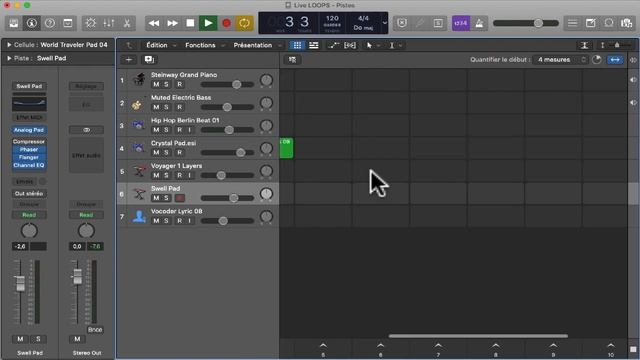Solo the Swell Pad channel strip

[x=38, y=339]
